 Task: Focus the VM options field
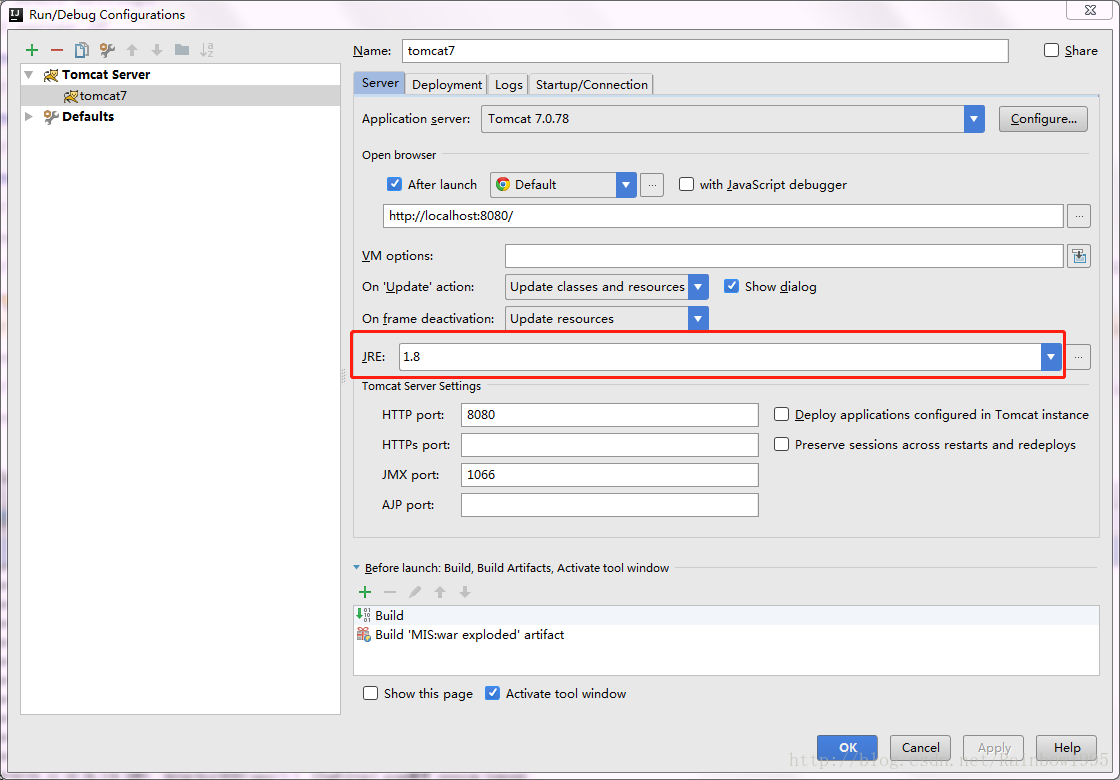(784, 256)
